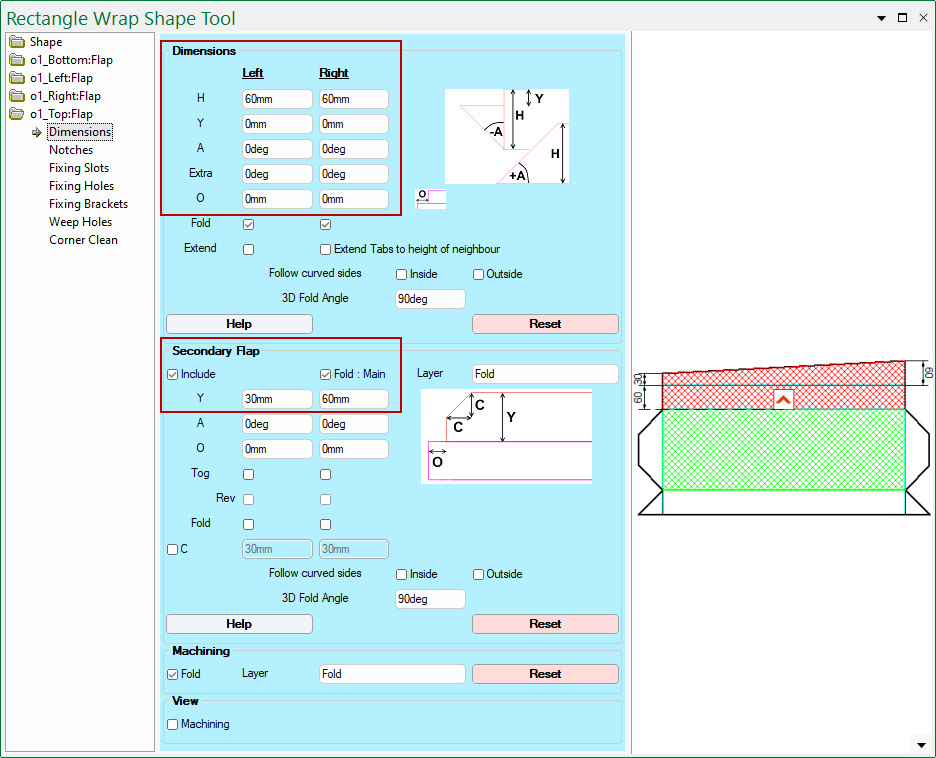Check Inside for Secondary Flap curved sides
The image size is (936, 758).
[x=402, y=575]
